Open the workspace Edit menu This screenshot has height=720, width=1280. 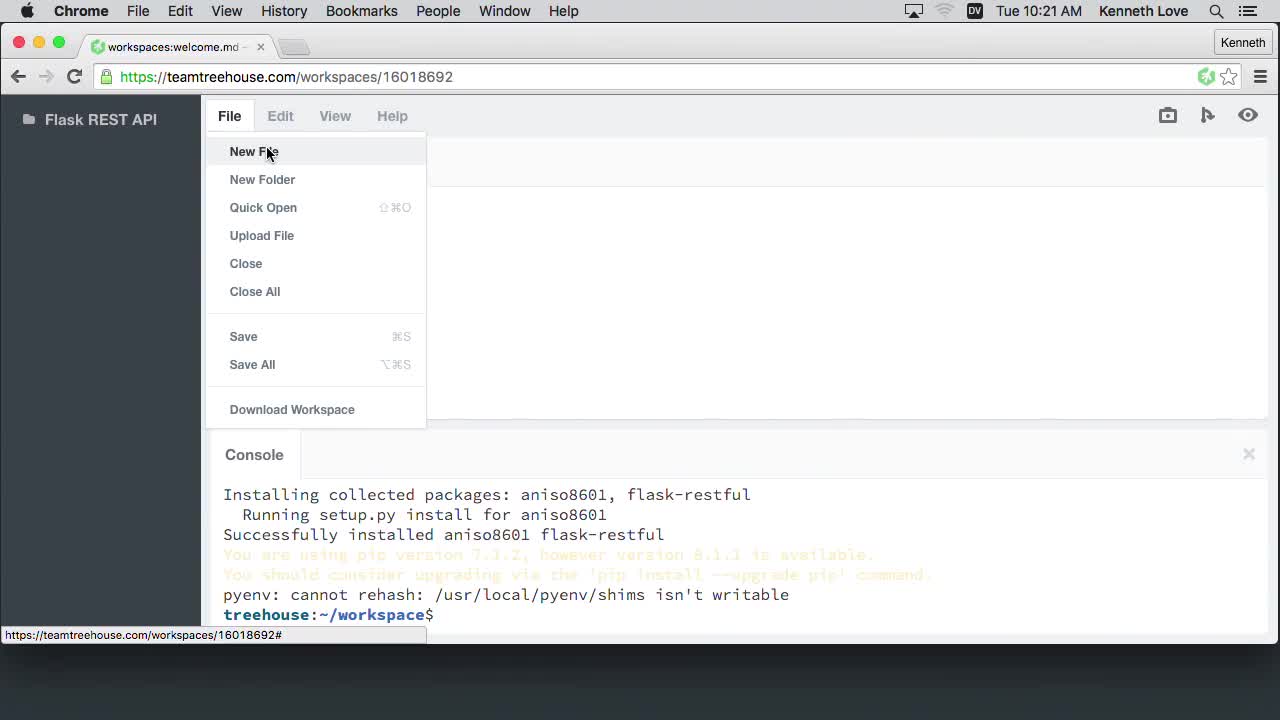pyautogui.click(x=280, y=116)
